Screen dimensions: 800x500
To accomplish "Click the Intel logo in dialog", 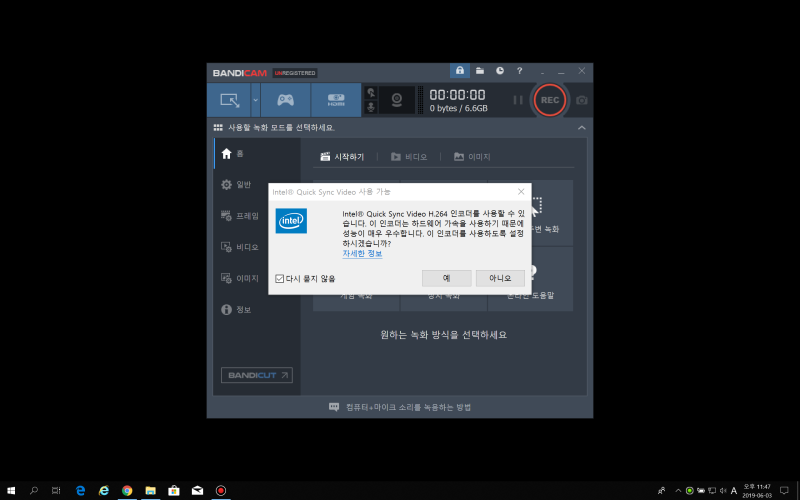I will click(291, 220).
